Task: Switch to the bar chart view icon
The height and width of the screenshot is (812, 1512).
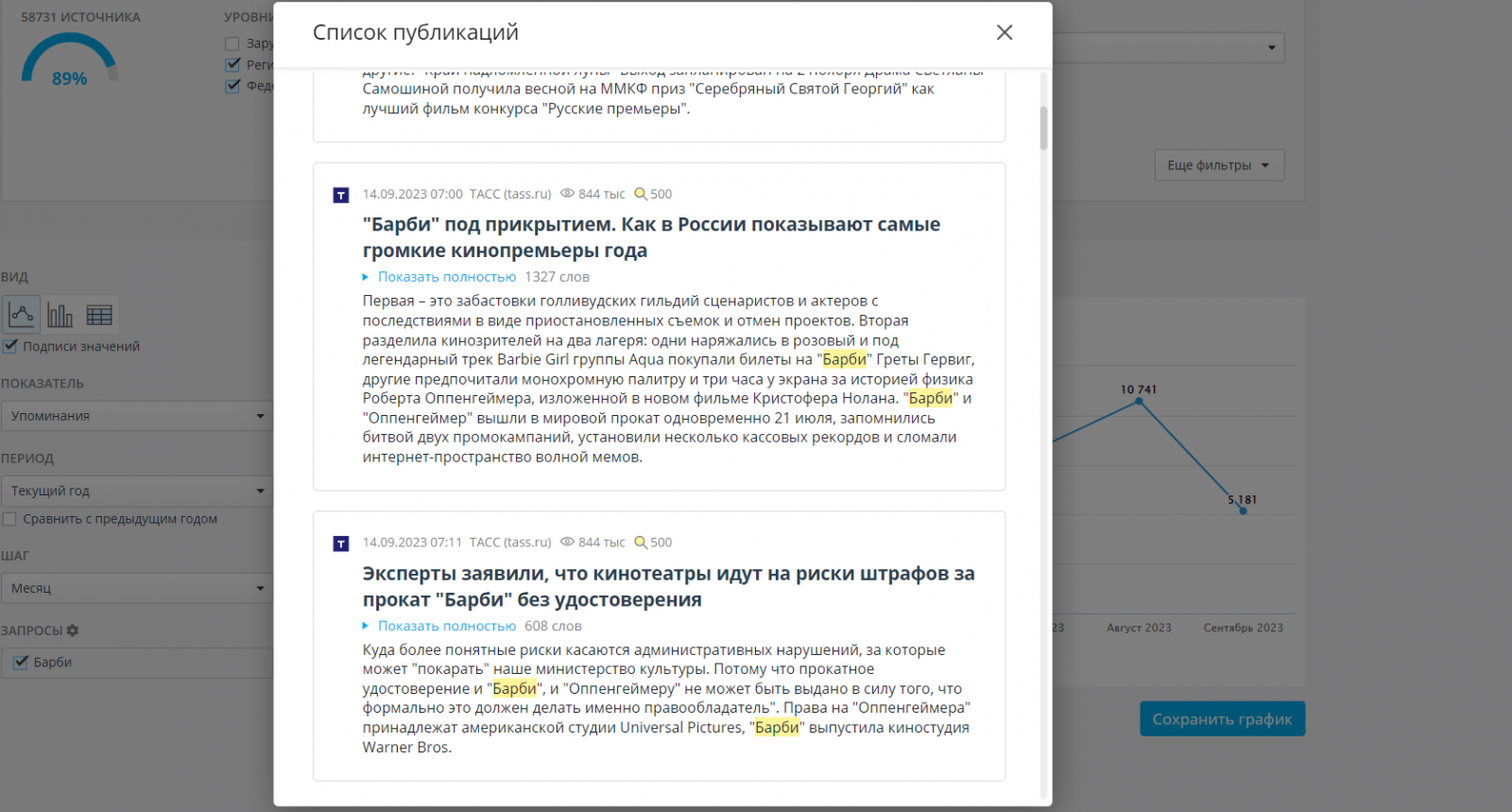Action: [60, 315]
